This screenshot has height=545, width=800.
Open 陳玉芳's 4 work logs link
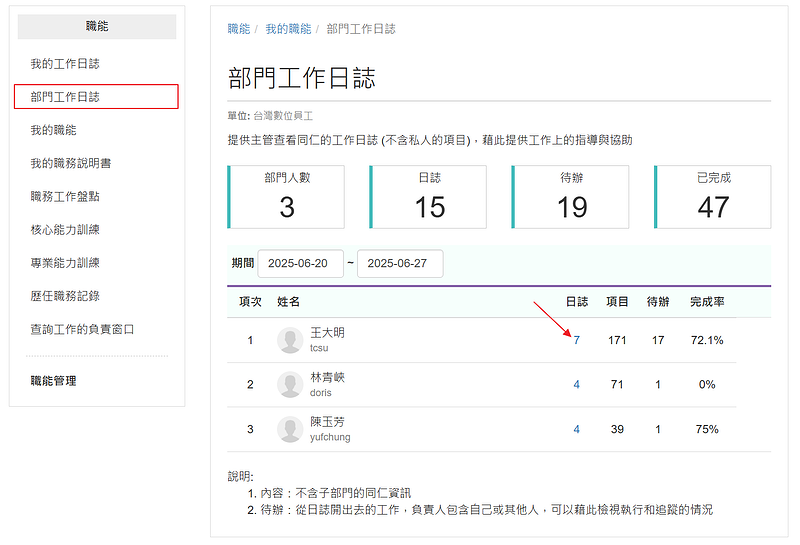click(x=576, y=429)
